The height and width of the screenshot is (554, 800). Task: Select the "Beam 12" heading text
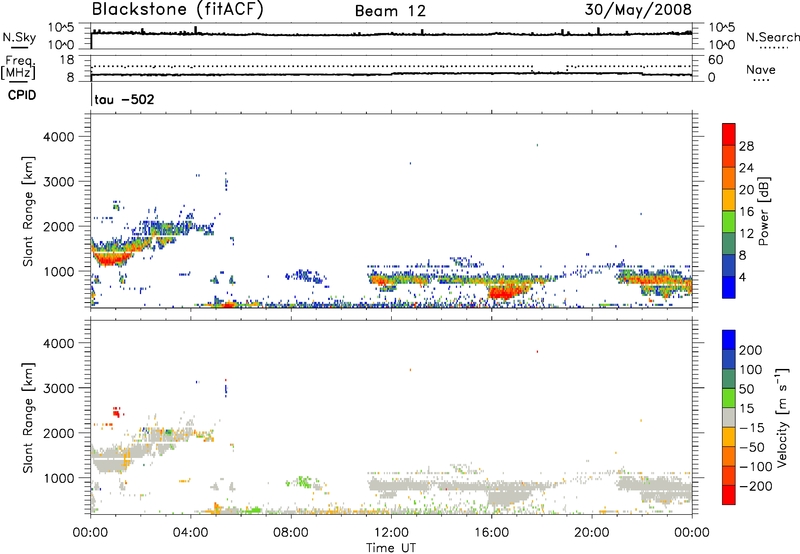(390, 11)
